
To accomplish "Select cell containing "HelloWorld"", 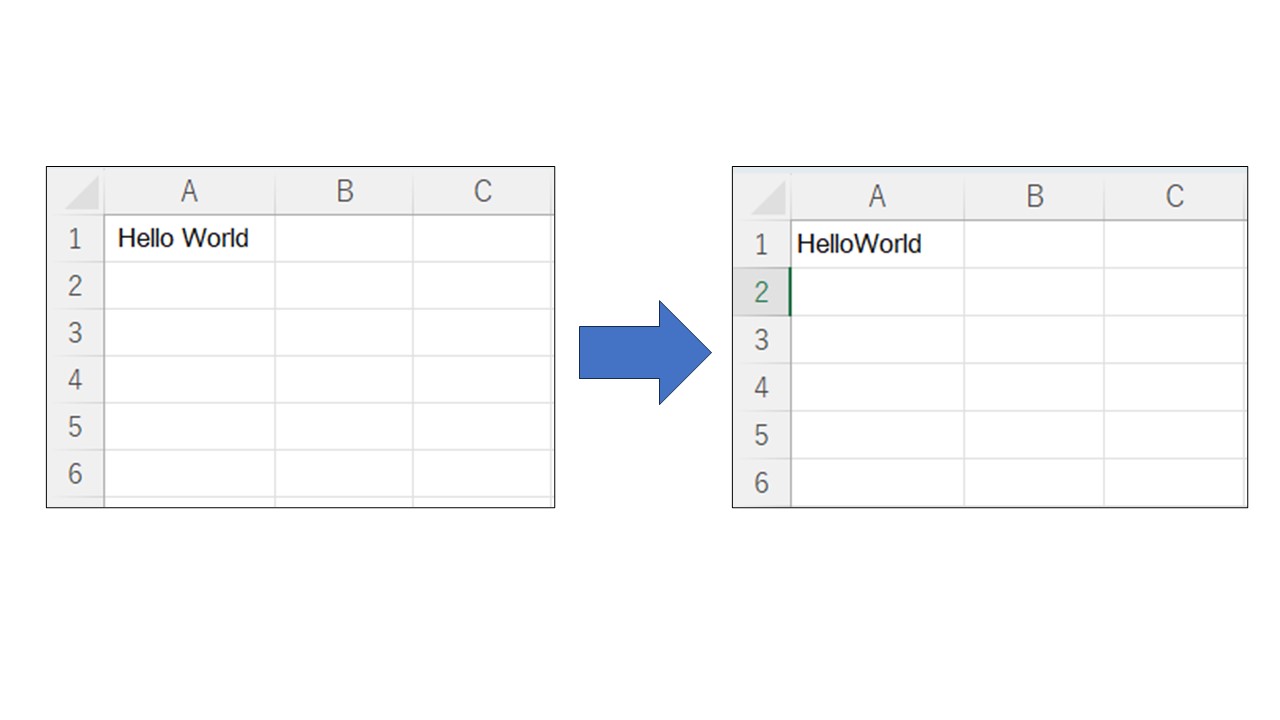I will [877, 244].
